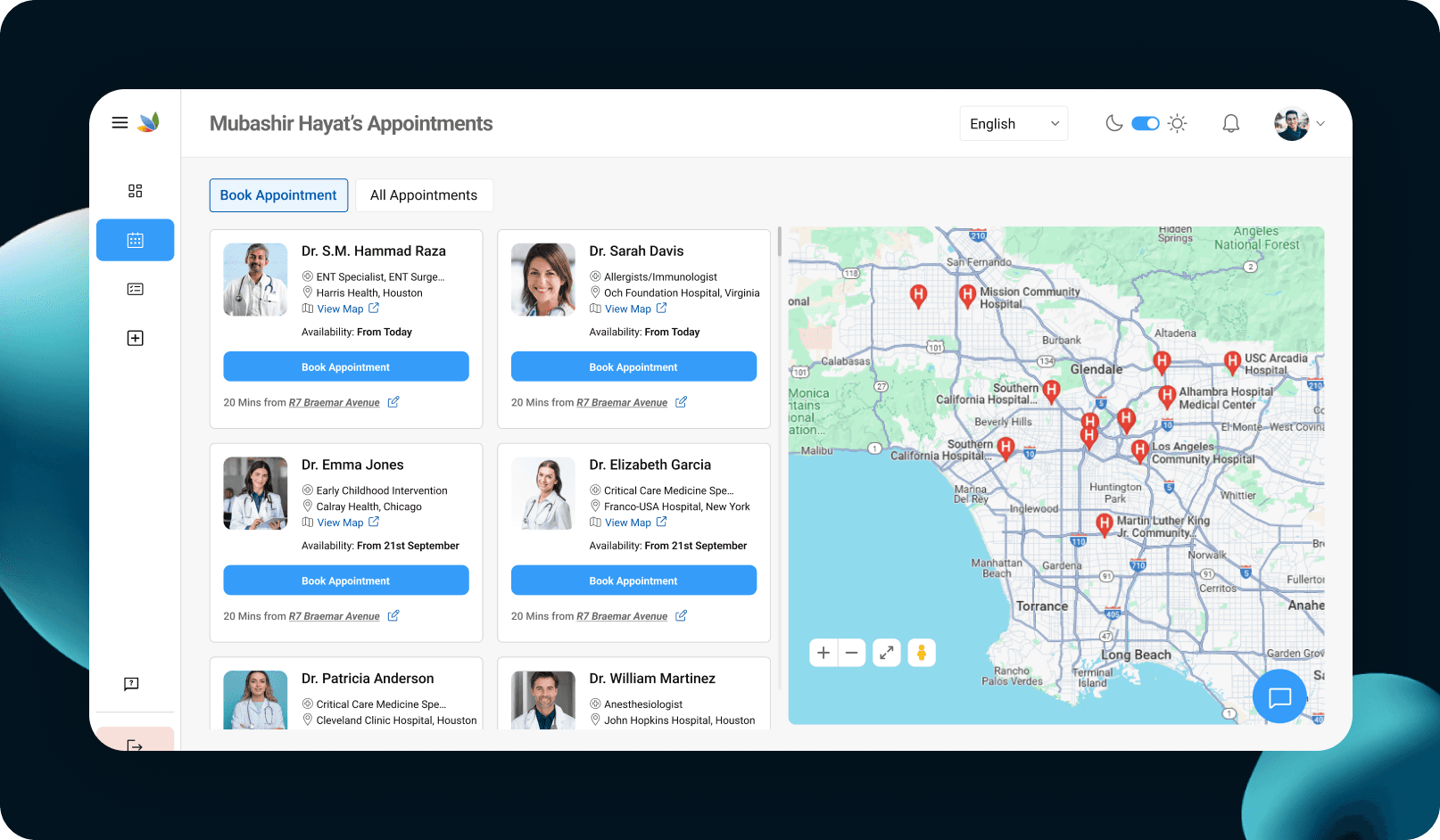The image size is (1440, 840).
Task: Click the add plus-square sidebar icon
Action: pos(135,338)
